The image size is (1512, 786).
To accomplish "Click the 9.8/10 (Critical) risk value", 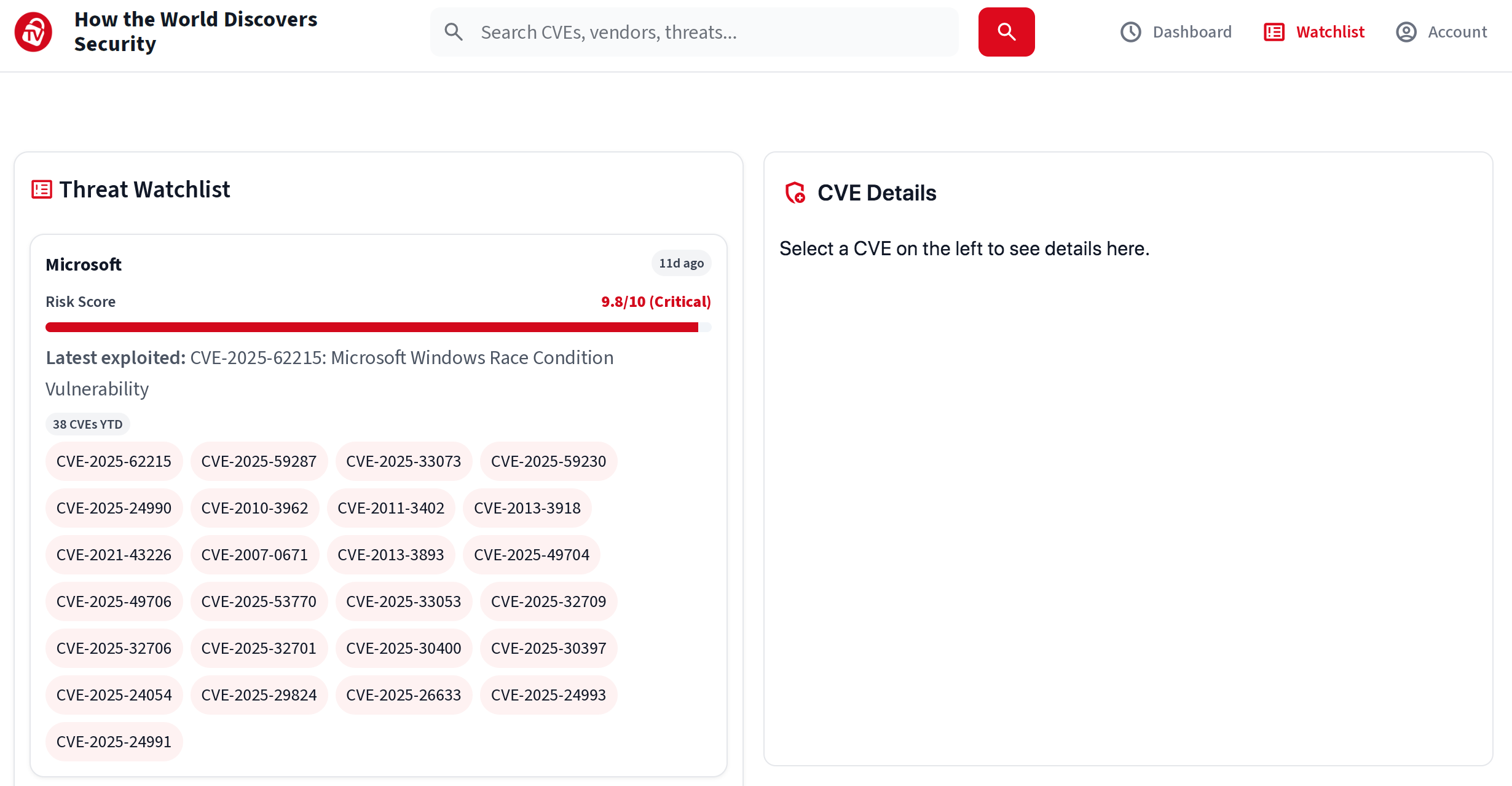I will [656, 302].
